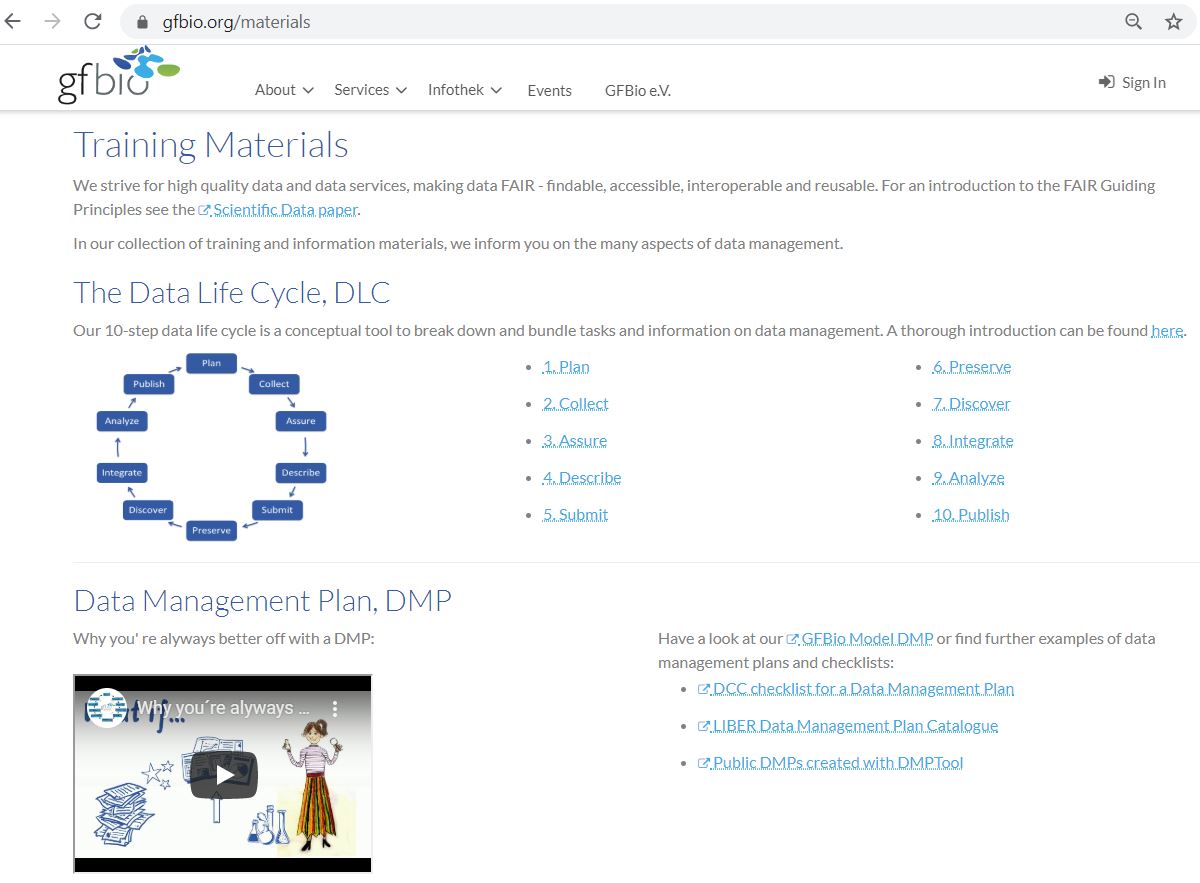
Task: Expand the Infothek dropdown menu
Action: pyautogui.click(x=464, y=90)
